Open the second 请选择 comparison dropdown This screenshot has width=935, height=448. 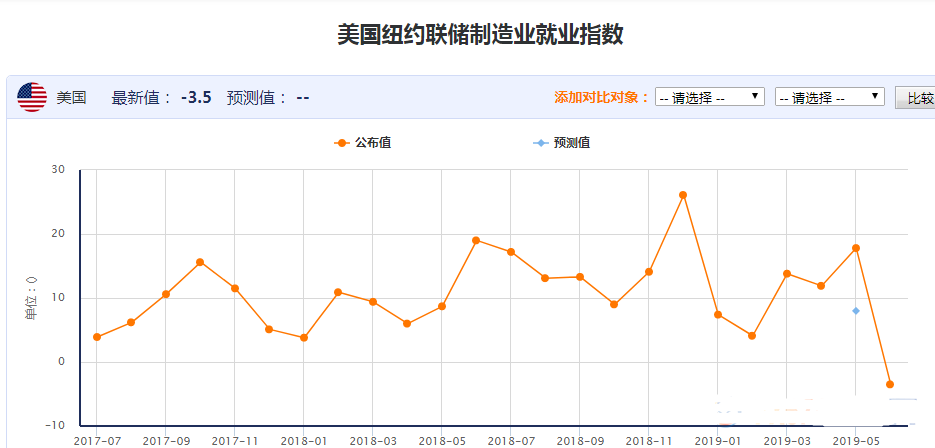click(x=829, y=97)
